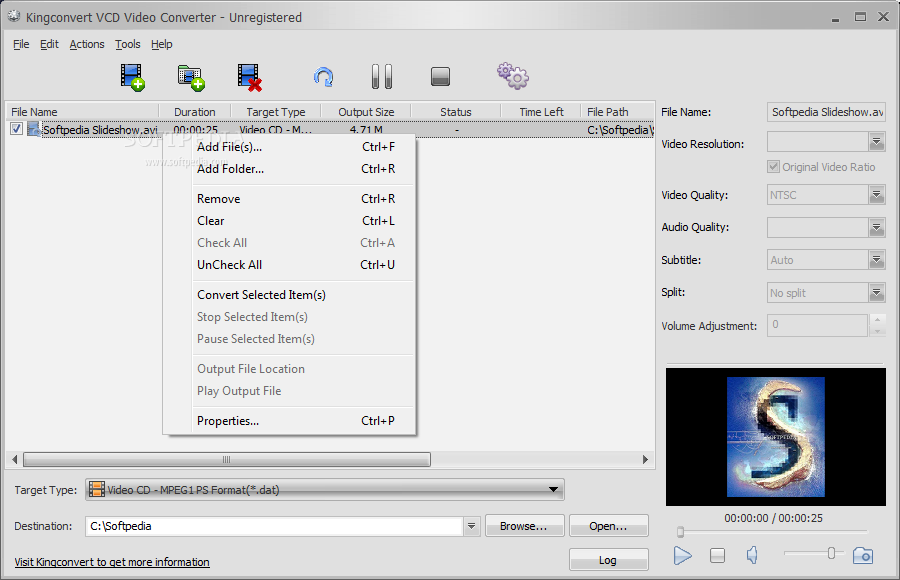Play the preview video
The image size is (900, 580).
click(x=682, y=555)
